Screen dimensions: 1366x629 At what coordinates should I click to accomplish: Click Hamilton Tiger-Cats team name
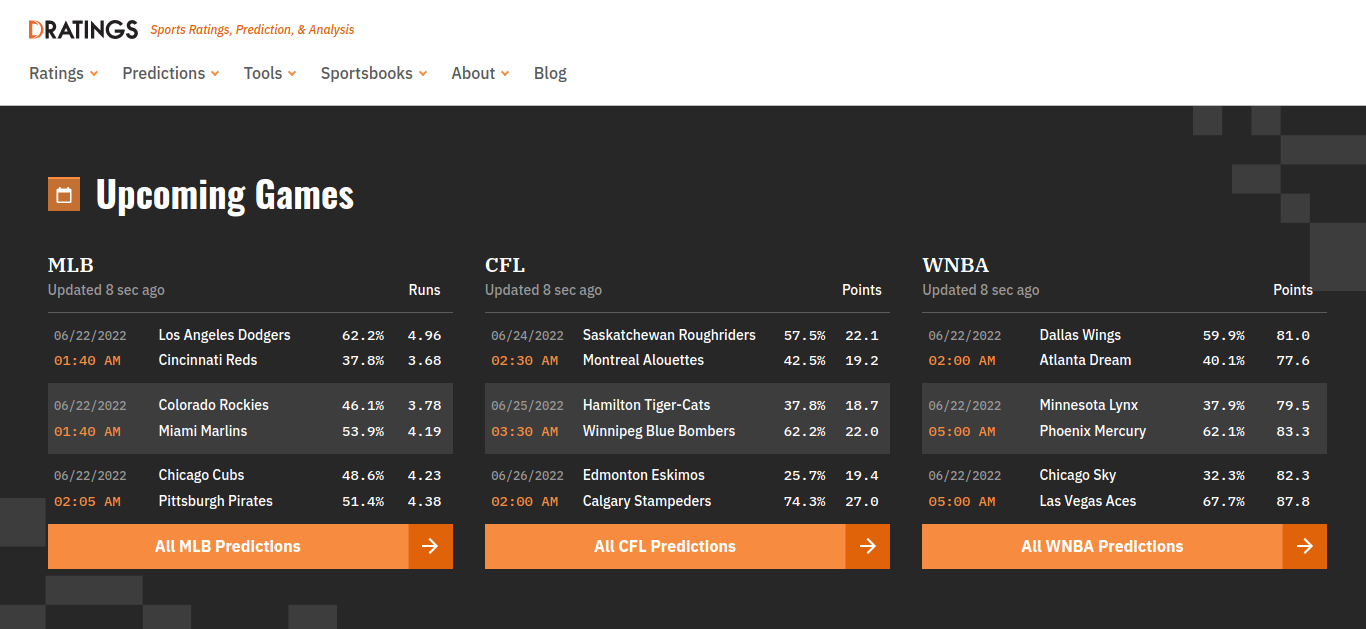[x=647, y=405]
